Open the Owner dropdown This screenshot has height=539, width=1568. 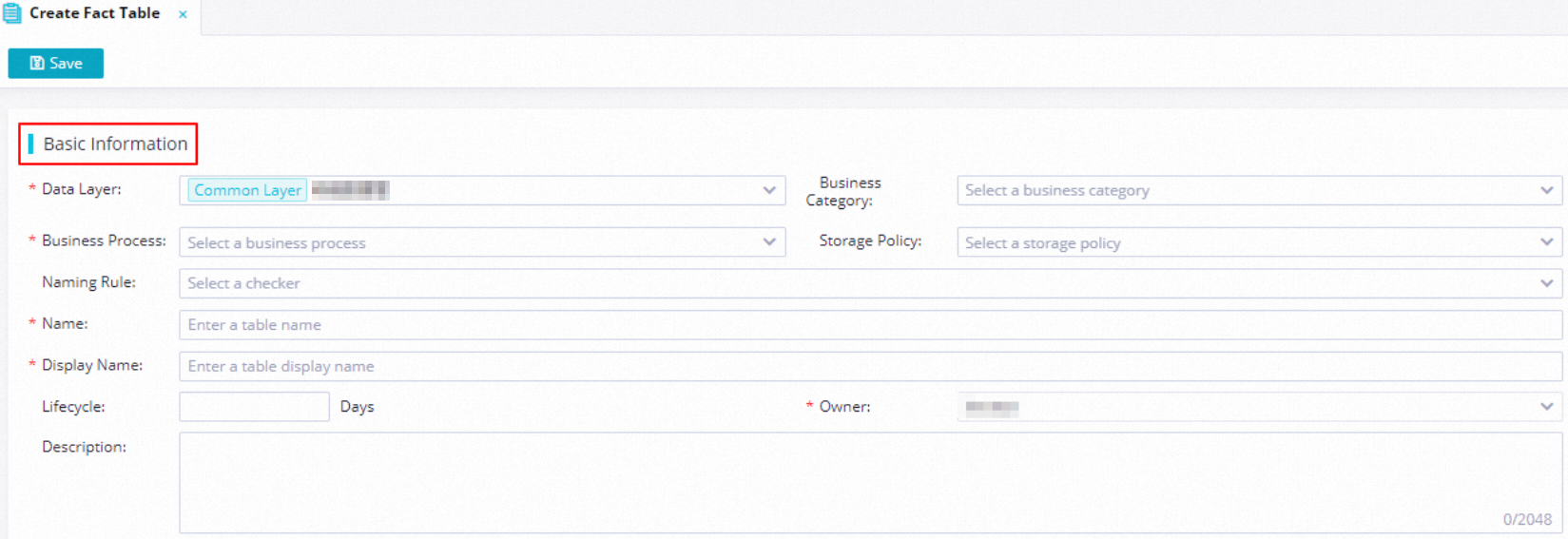pyautogui.click(x=1259, y=407)
